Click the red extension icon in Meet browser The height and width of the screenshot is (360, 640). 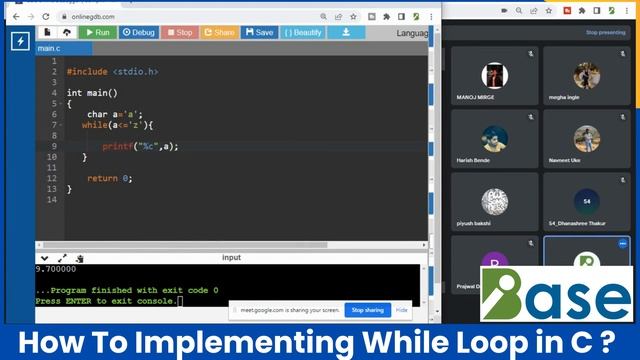pos(567,11)
